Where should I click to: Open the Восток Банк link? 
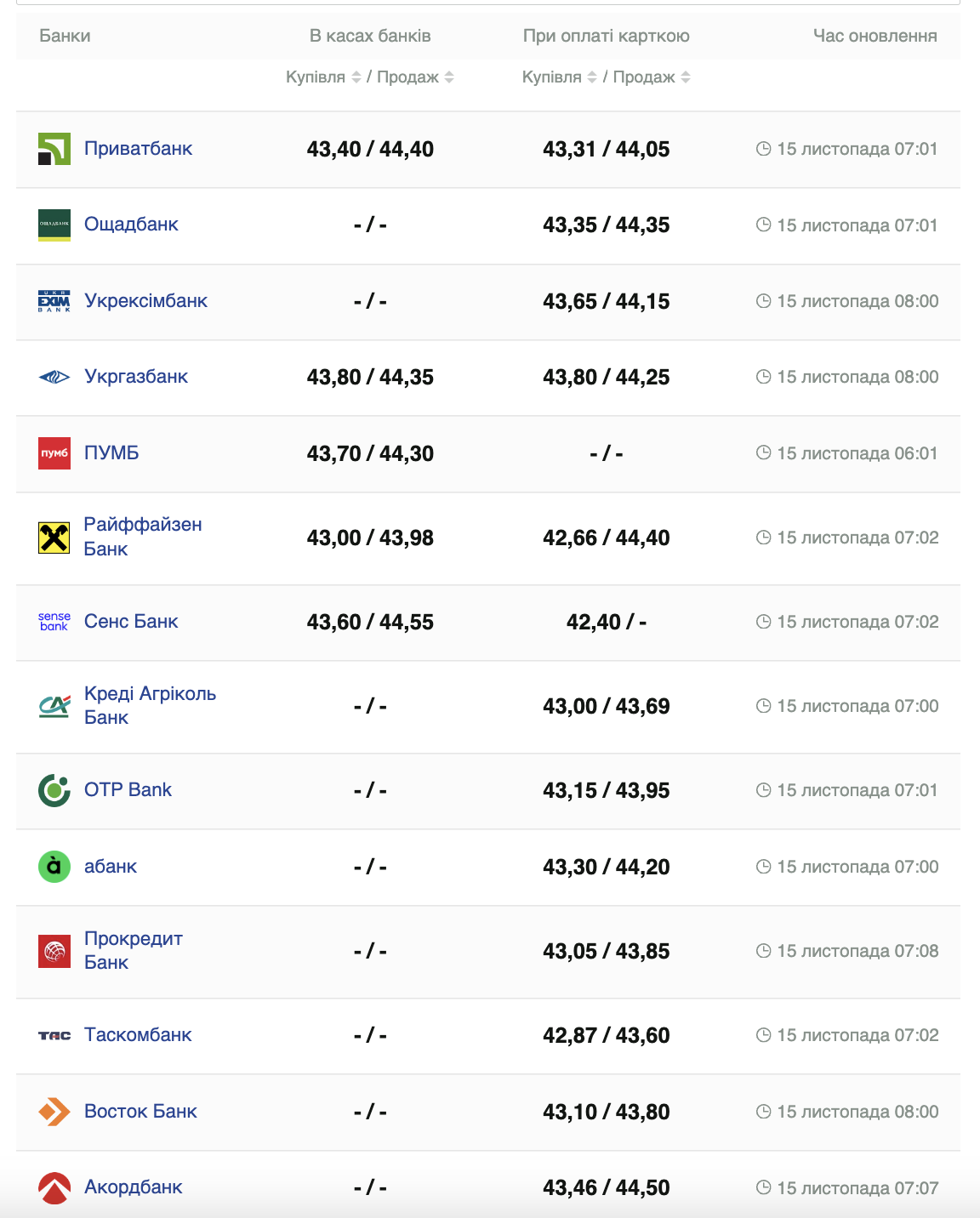[140, 1112]
